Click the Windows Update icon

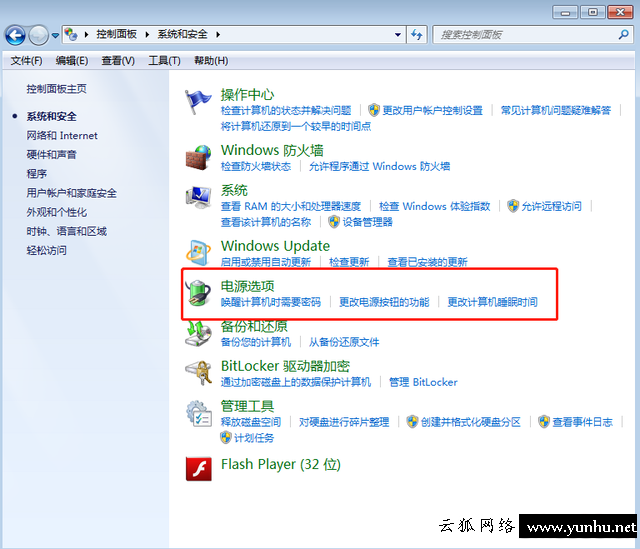[198, 253]
